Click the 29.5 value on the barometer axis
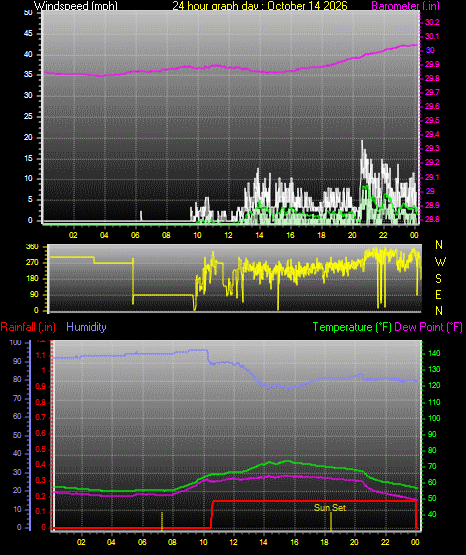 [x=432, y=120]
